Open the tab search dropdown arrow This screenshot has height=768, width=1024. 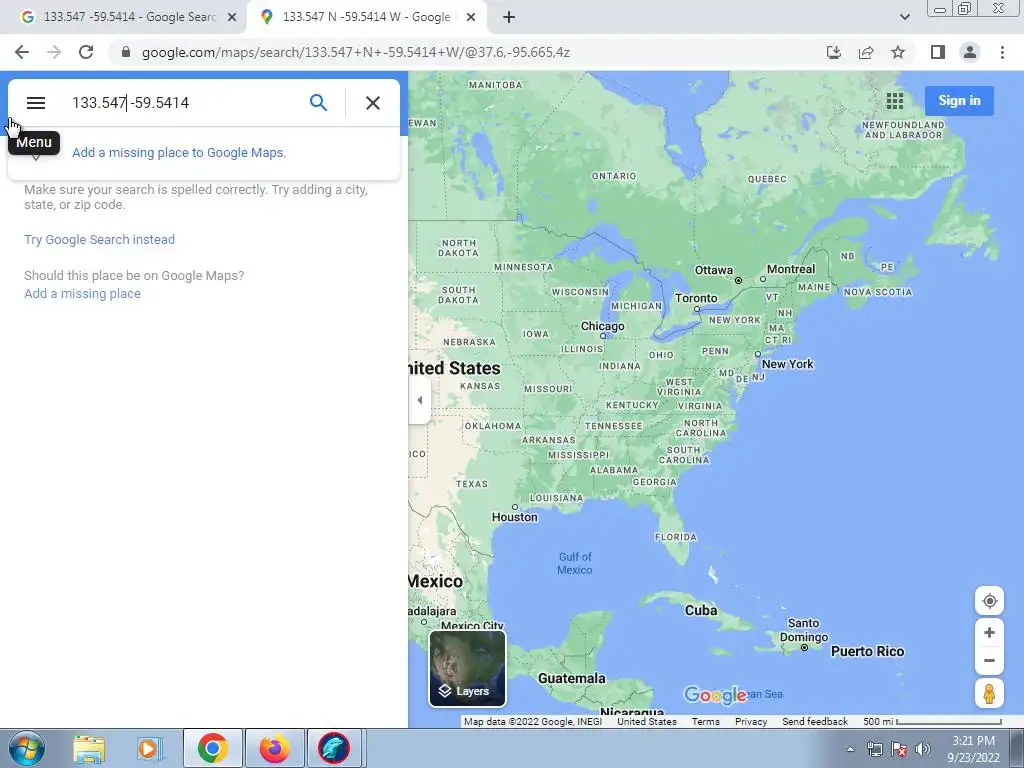[x=904, y=17]
